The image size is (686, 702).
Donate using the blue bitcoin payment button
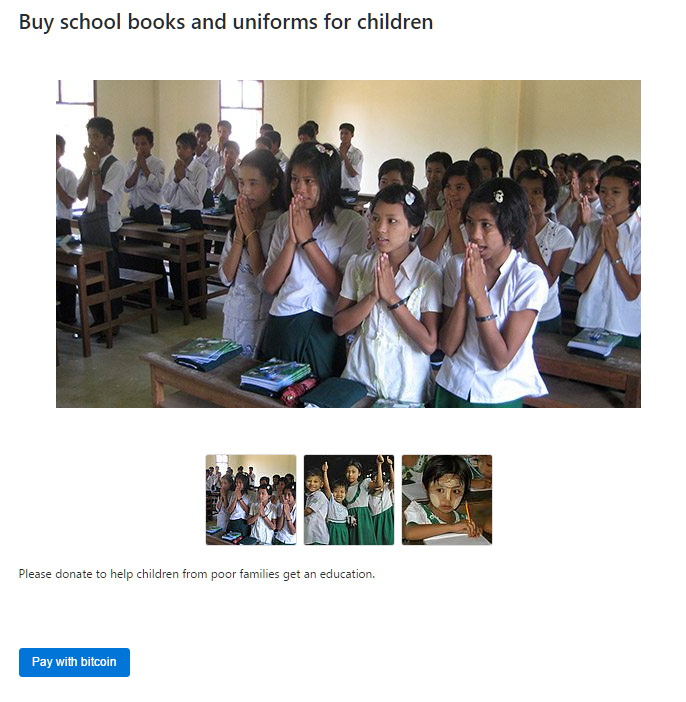tap(74, 662)
